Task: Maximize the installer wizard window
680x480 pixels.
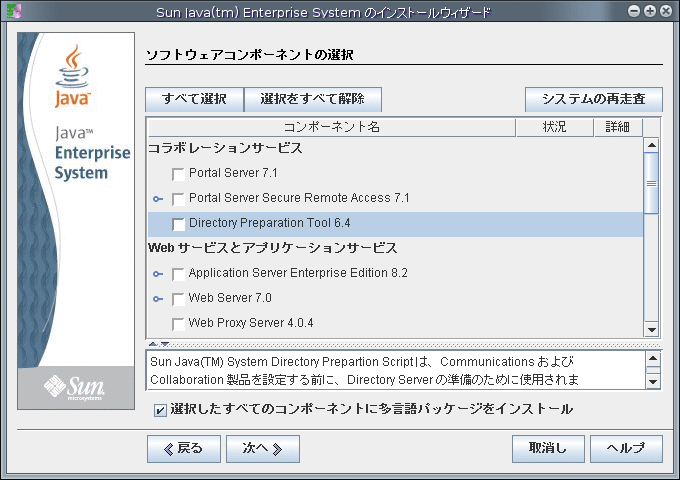Action: pos(650,11)
